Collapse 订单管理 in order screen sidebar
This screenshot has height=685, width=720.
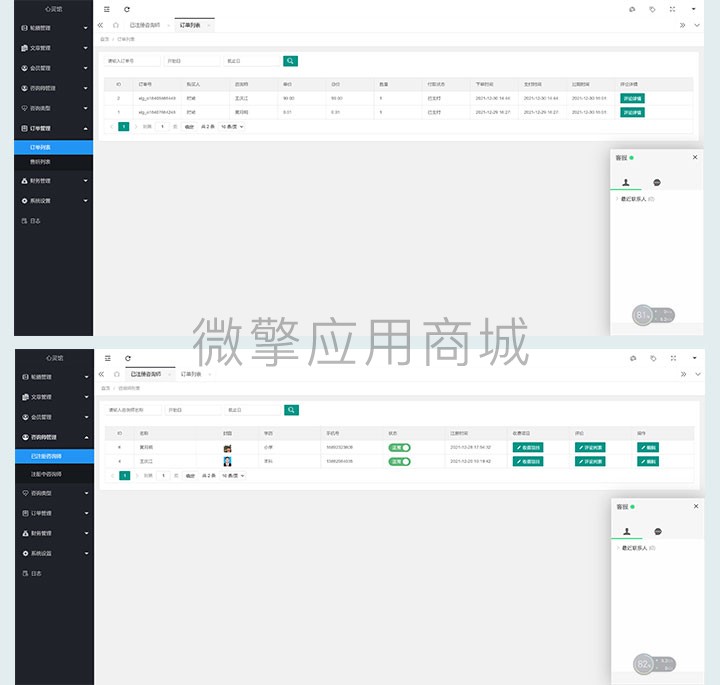pos(53,129)
